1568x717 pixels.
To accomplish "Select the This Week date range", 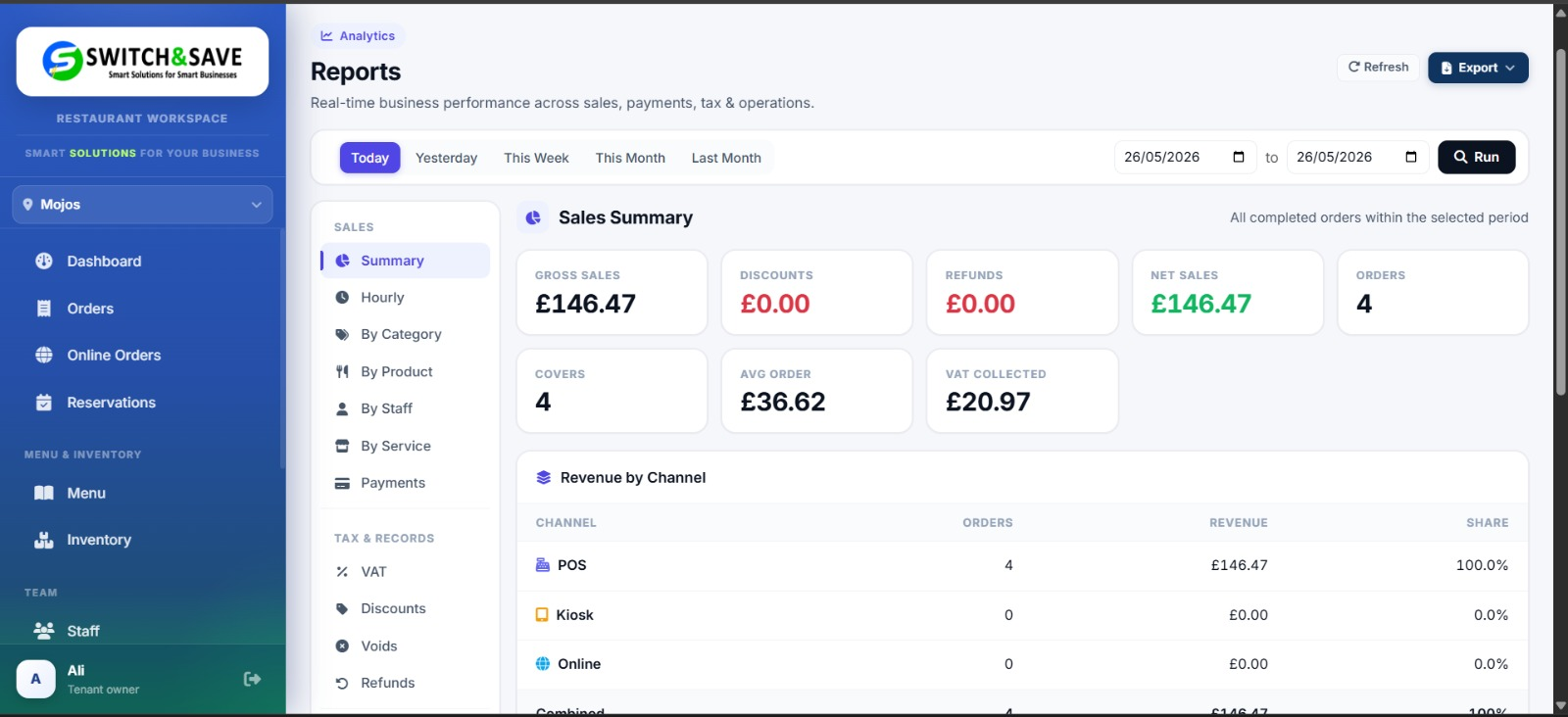I will click(536, 158).
